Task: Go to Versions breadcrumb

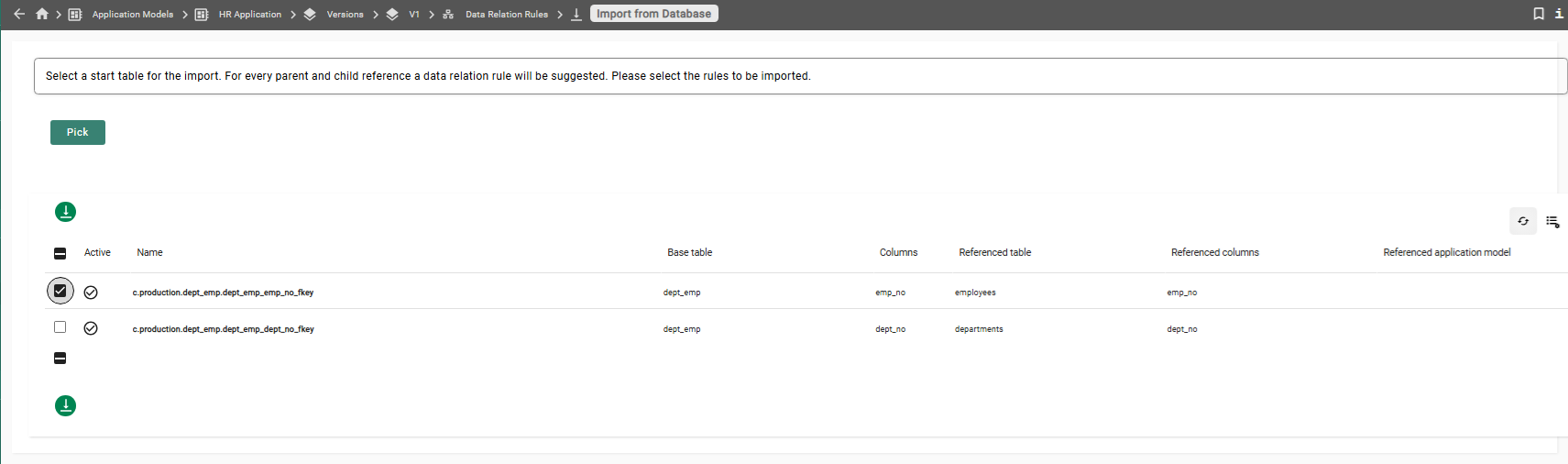Action: pyautogui.click(x=345, y=15)
